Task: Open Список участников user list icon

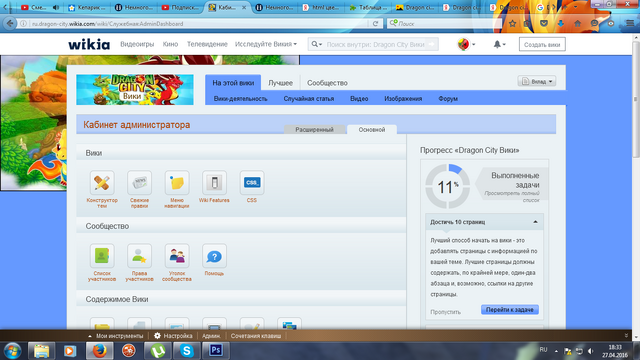Action: [102, 256]
